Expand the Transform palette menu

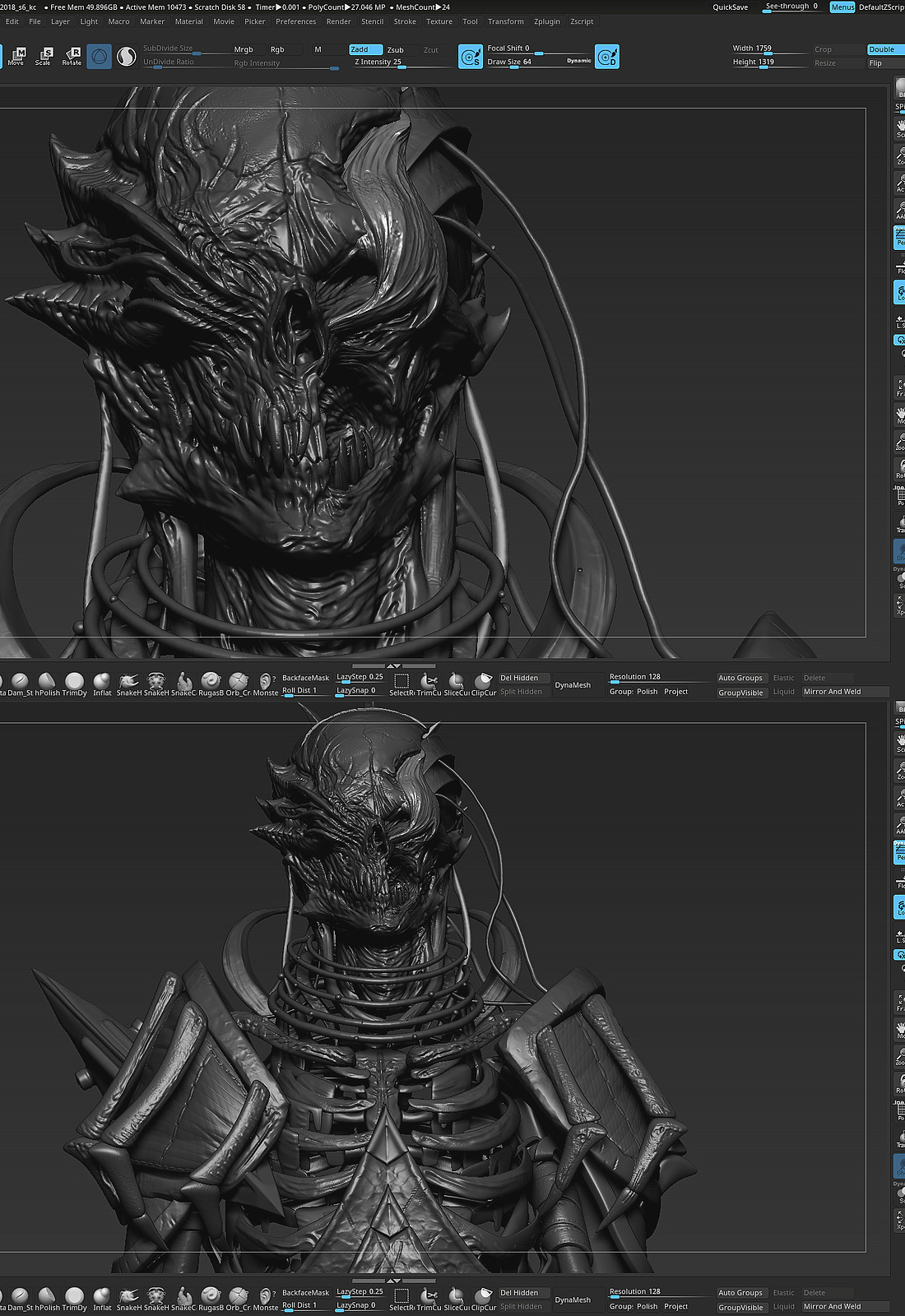tap(505, 21)
